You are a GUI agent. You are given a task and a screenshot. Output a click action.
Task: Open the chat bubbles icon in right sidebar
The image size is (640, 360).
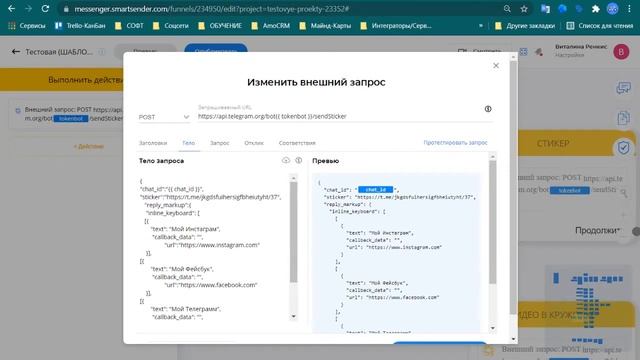[x=623, y=88]
